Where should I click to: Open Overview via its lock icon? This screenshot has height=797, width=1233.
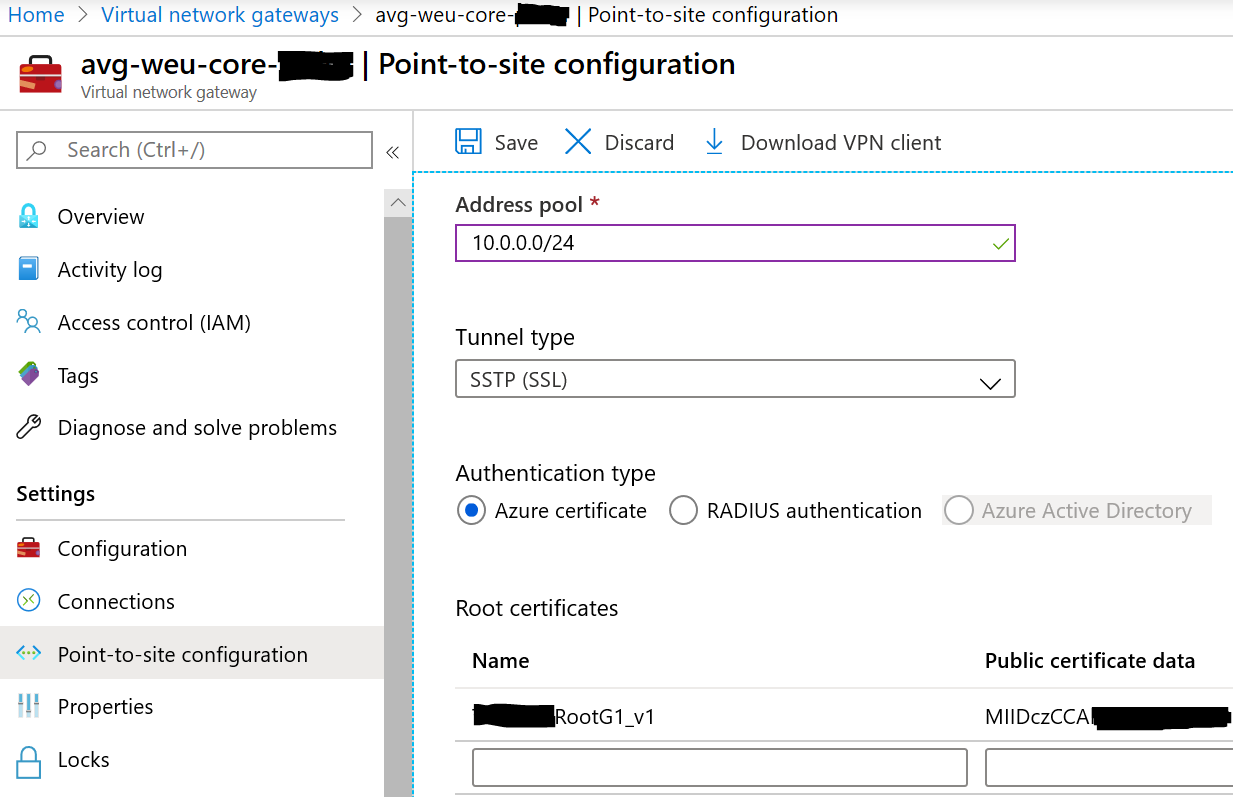coord(29,217)
